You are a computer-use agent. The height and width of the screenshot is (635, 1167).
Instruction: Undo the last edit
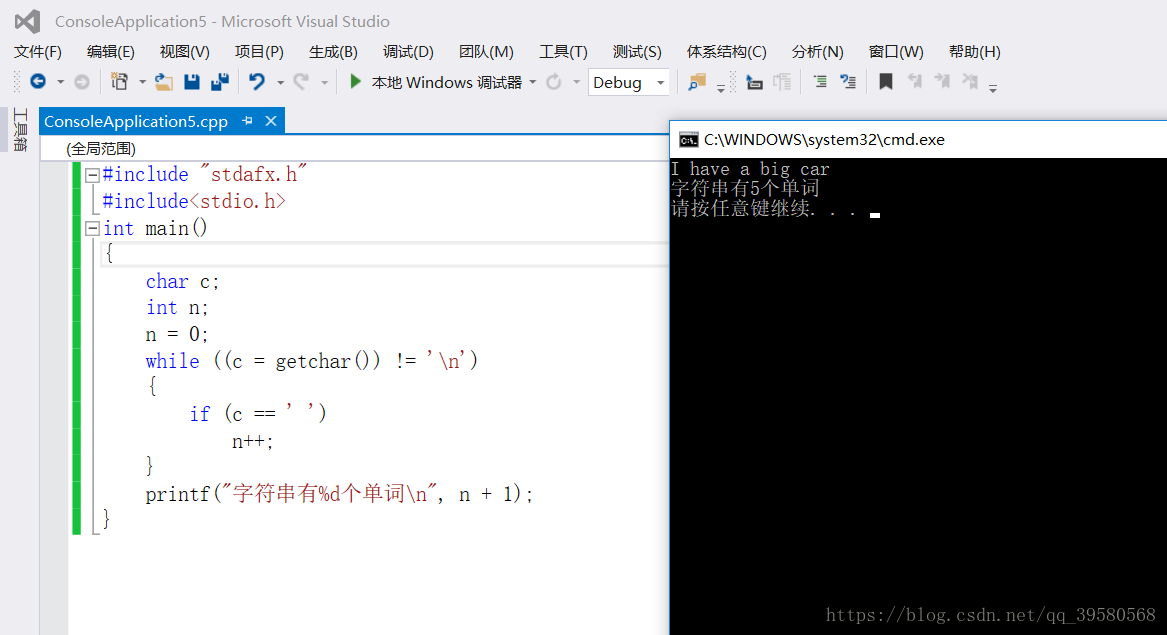click(x=257, y=82)
